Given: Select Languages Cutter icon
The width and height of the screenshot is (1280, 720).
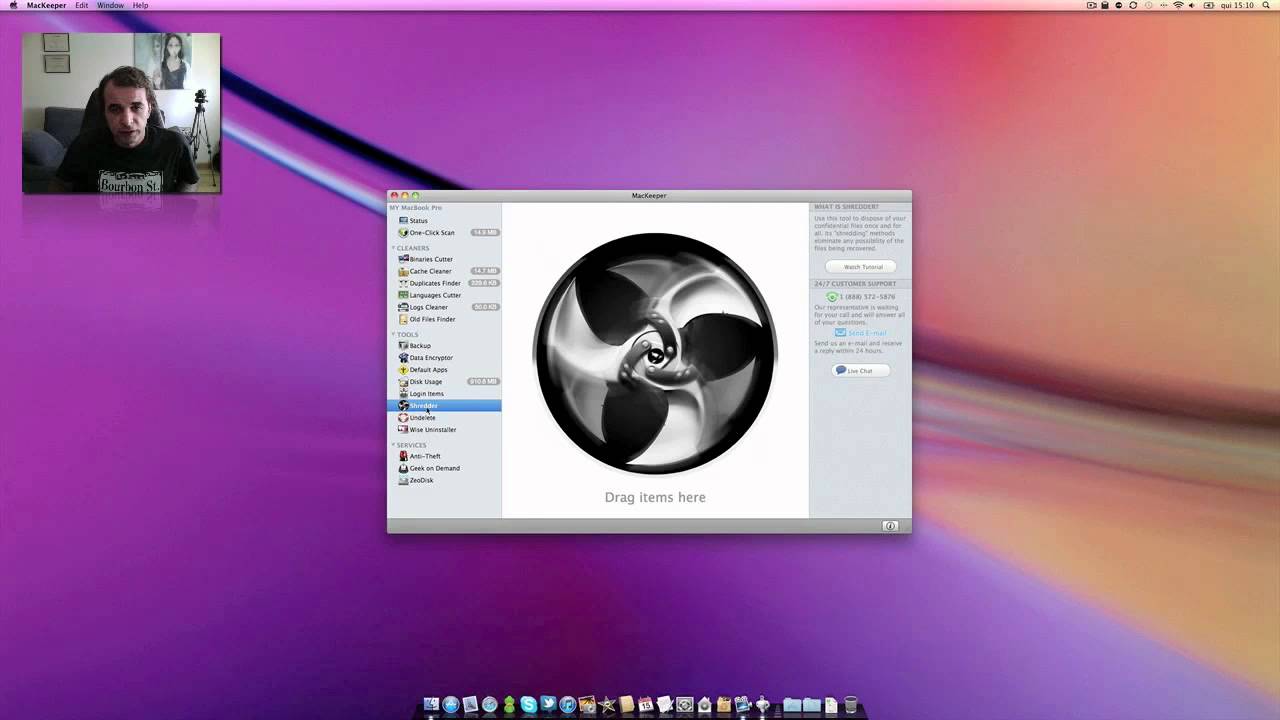Looking at the screenshot, I should point(403,295).
